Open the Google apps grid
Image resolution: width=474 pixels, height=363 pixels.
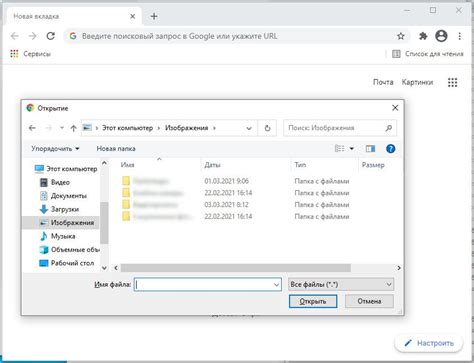(452, 82)
